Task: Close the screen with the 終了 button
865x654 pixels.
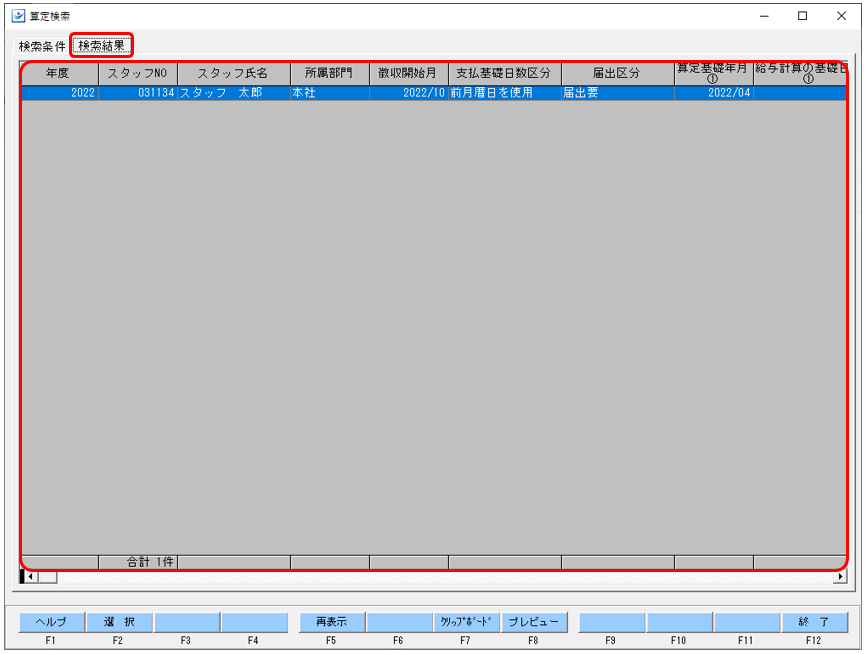Action: [x=814, y=622]
